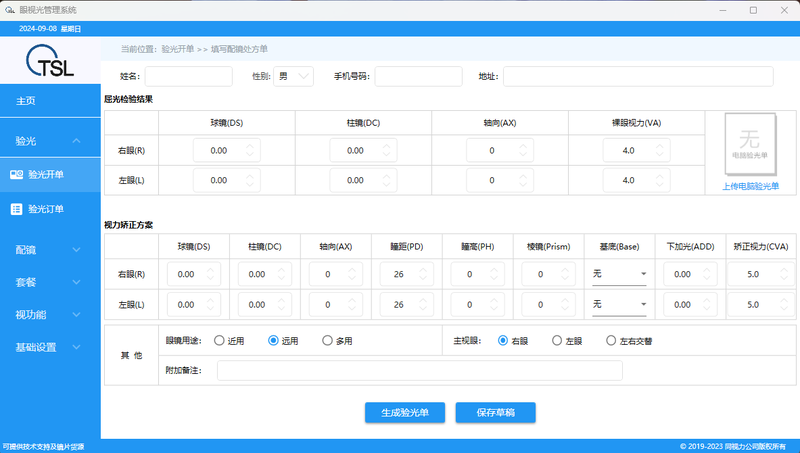Click the date 2024-09-08 in header
The height and width of the screenshot is (453, 800).
(38, 29)
